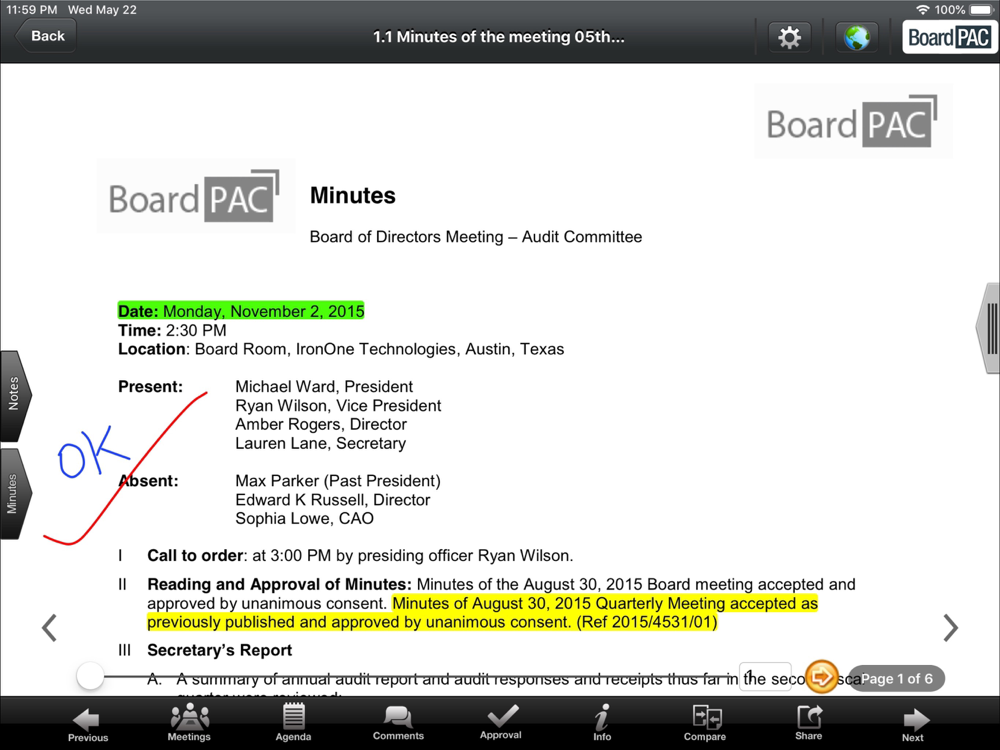Tap 'Edward K Russell, Director'
Viewport: 1000px width, 750px height.
point(332,499)
